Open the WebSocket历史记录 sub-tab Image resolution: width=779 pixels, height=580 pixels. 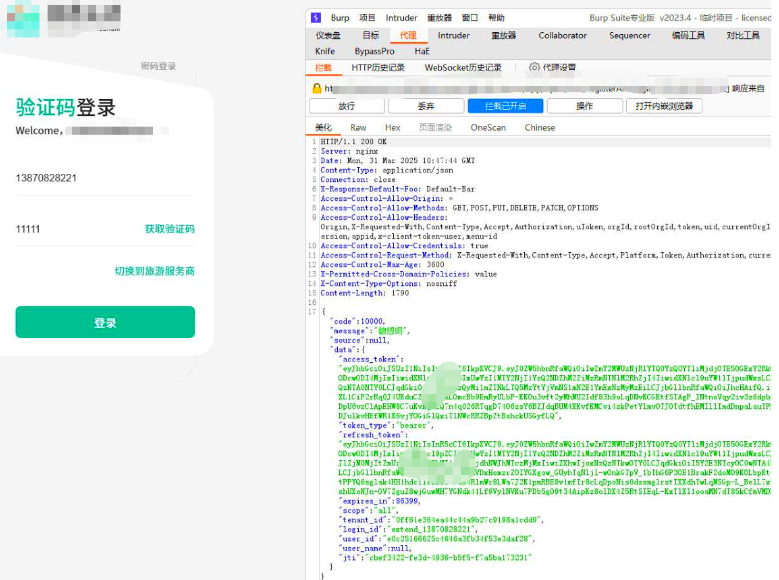463,67
